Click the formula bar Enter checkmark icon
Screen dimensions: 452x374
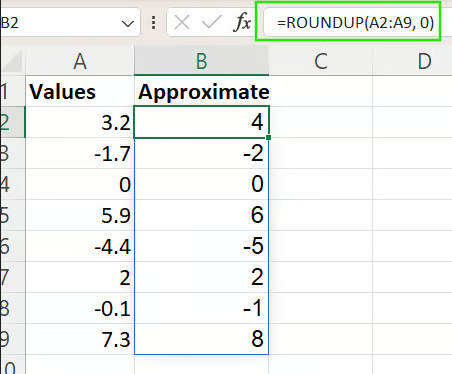pyautogui.click(x=212, y=23)
